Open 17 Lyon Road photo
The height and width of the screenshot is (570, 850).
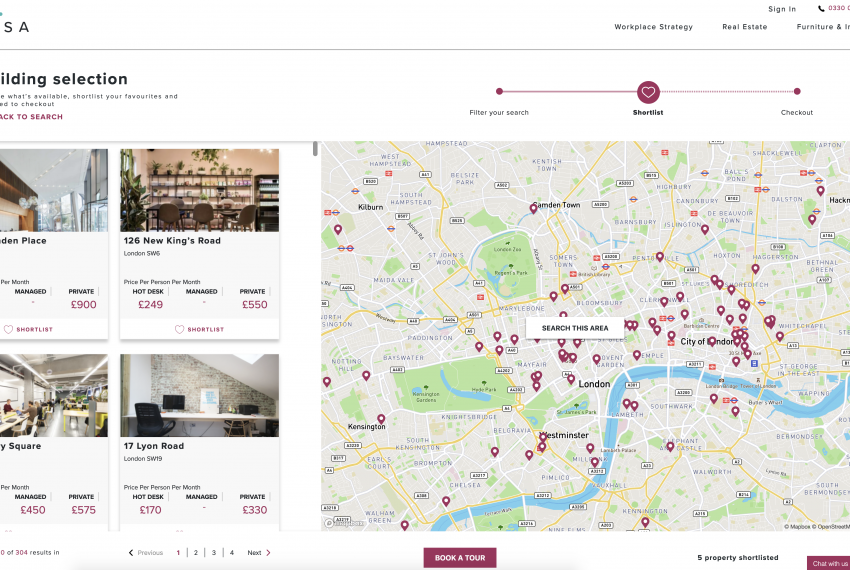coord(199,395)
